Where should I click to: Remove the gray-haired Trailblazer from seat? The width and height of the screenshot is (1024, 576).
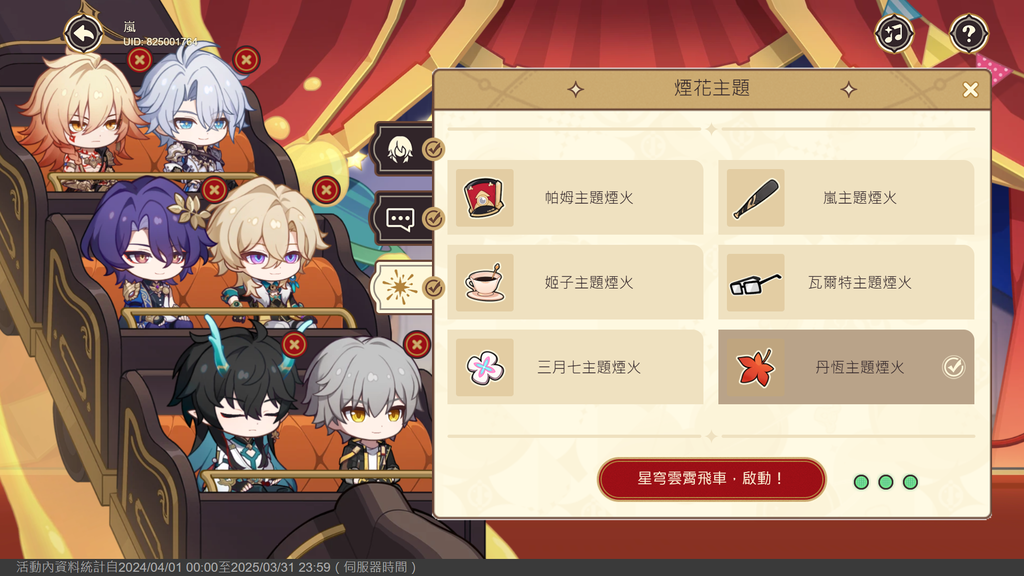tap(417, 344)
